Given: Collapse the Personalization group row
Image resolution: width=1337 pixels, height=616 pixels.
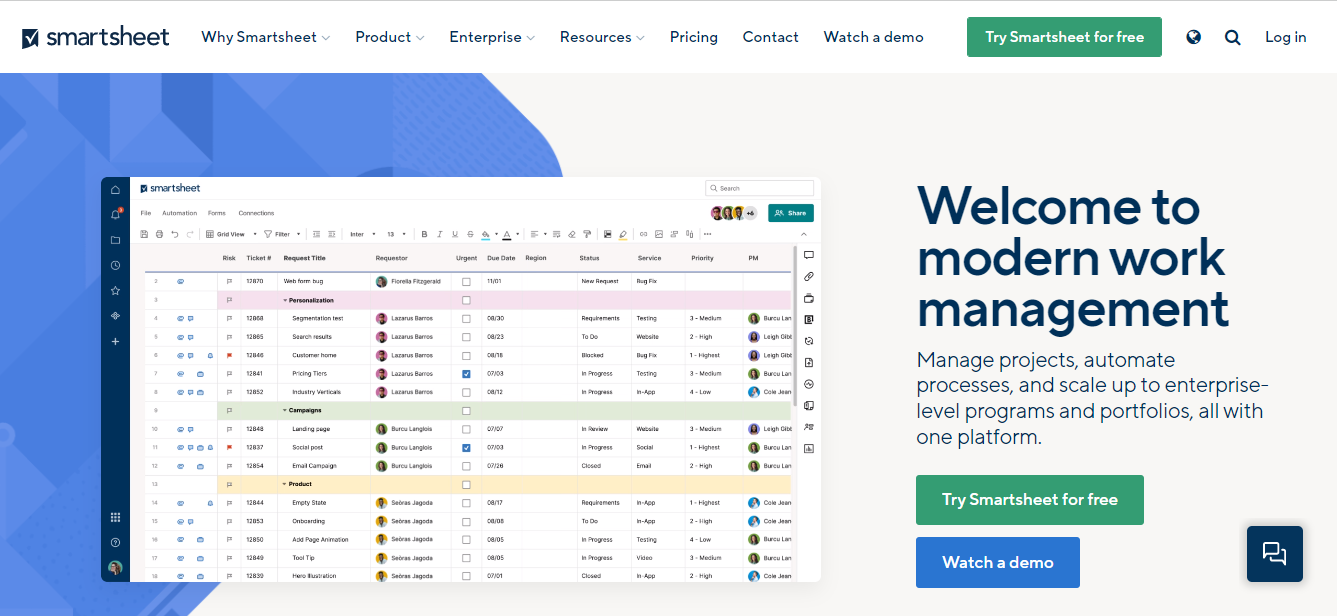Looking at the screenshot, I should tap(285, 300).
